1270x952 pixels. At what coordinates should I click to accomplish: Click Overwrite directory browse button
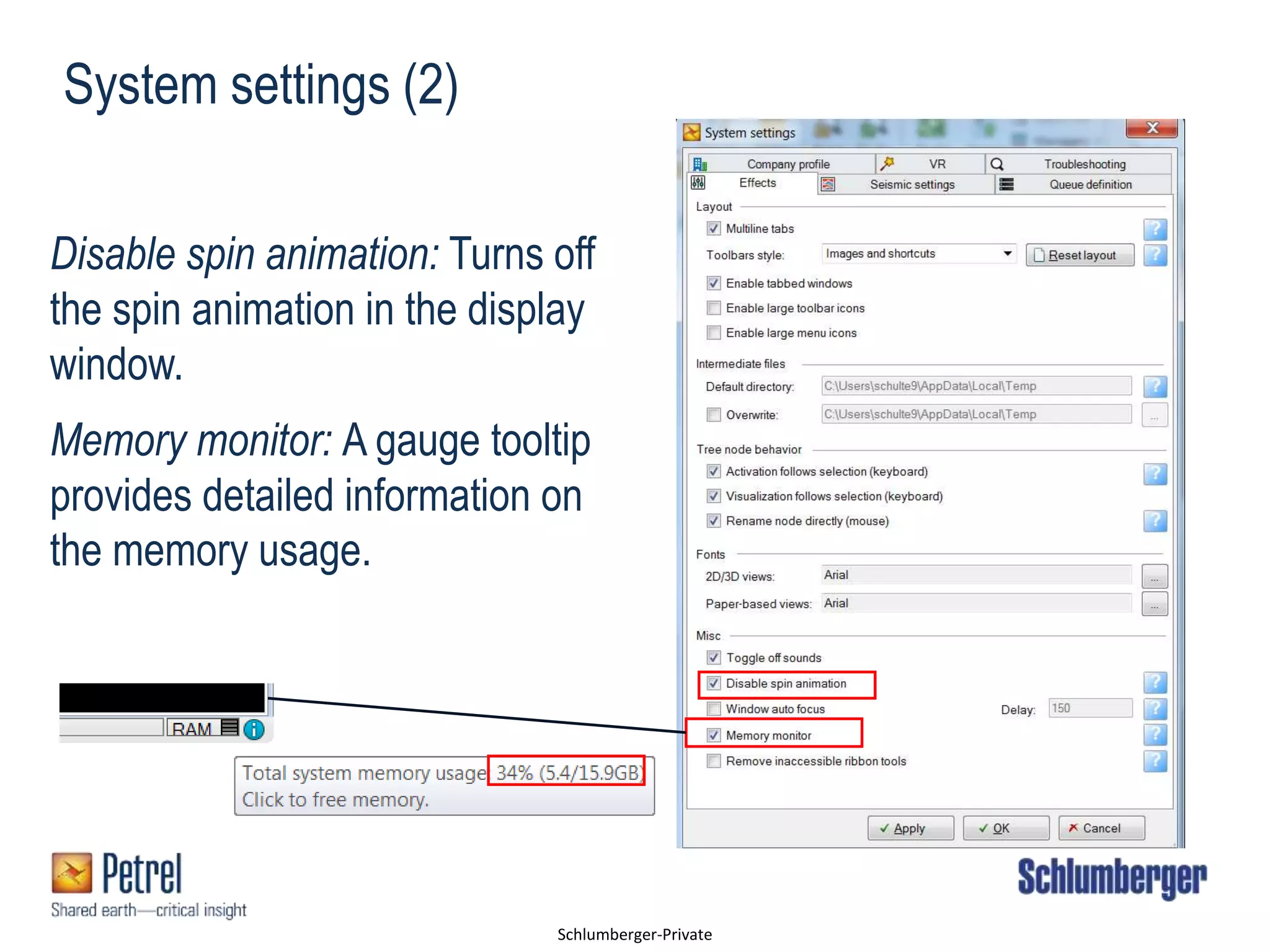click(1154, 415)
